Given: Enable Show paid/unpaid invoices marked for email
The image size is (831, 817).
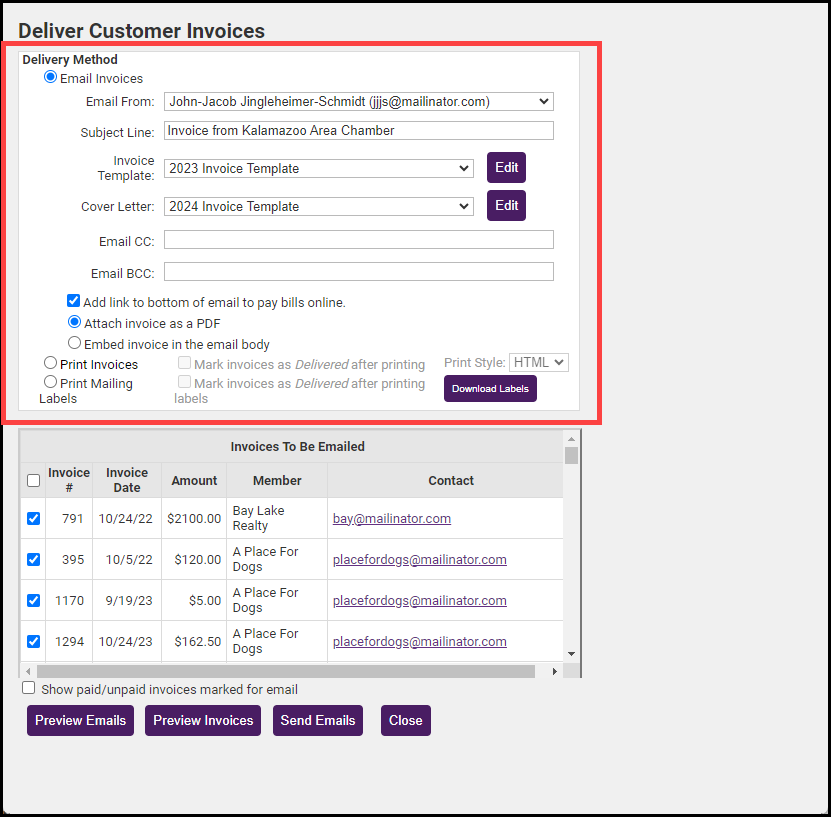Looking at the screenshot, I should tap(29, 688).
